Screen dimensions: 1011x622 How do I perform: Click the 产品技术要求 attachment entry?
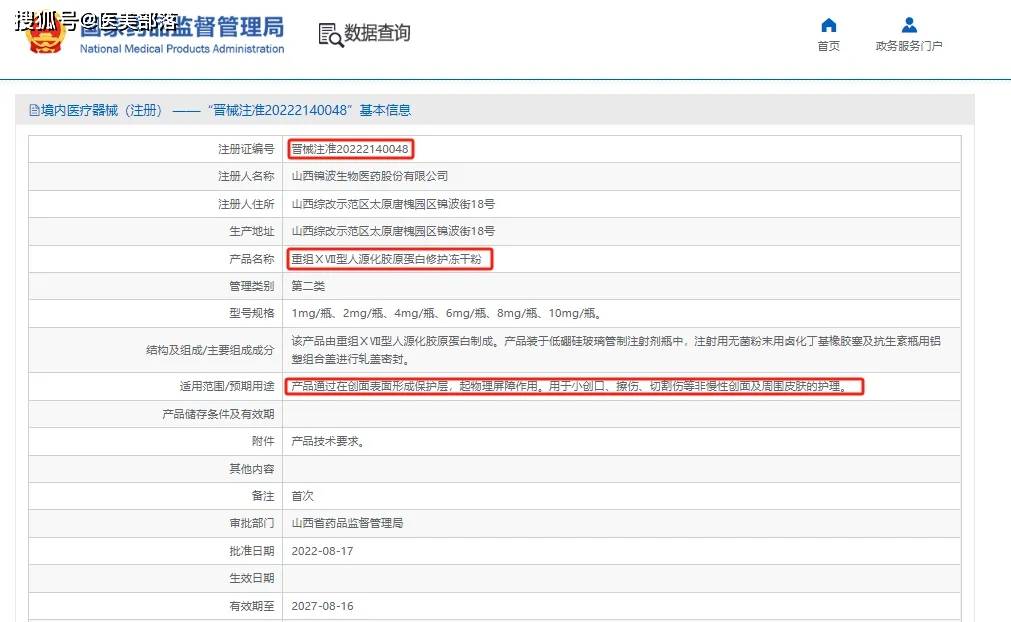coord(327,441)
